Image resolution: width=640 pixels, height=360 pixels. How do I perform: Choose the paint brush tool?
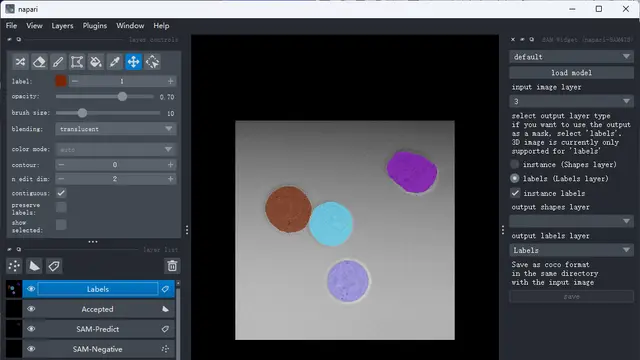click(58, 62)
